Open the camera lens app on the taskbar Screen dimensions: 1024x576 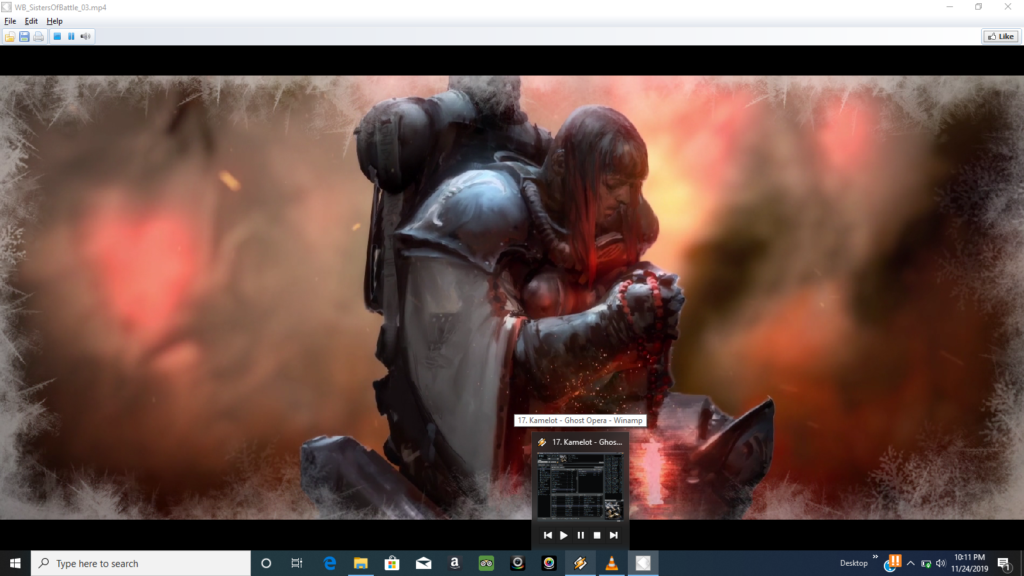[517, 563]
